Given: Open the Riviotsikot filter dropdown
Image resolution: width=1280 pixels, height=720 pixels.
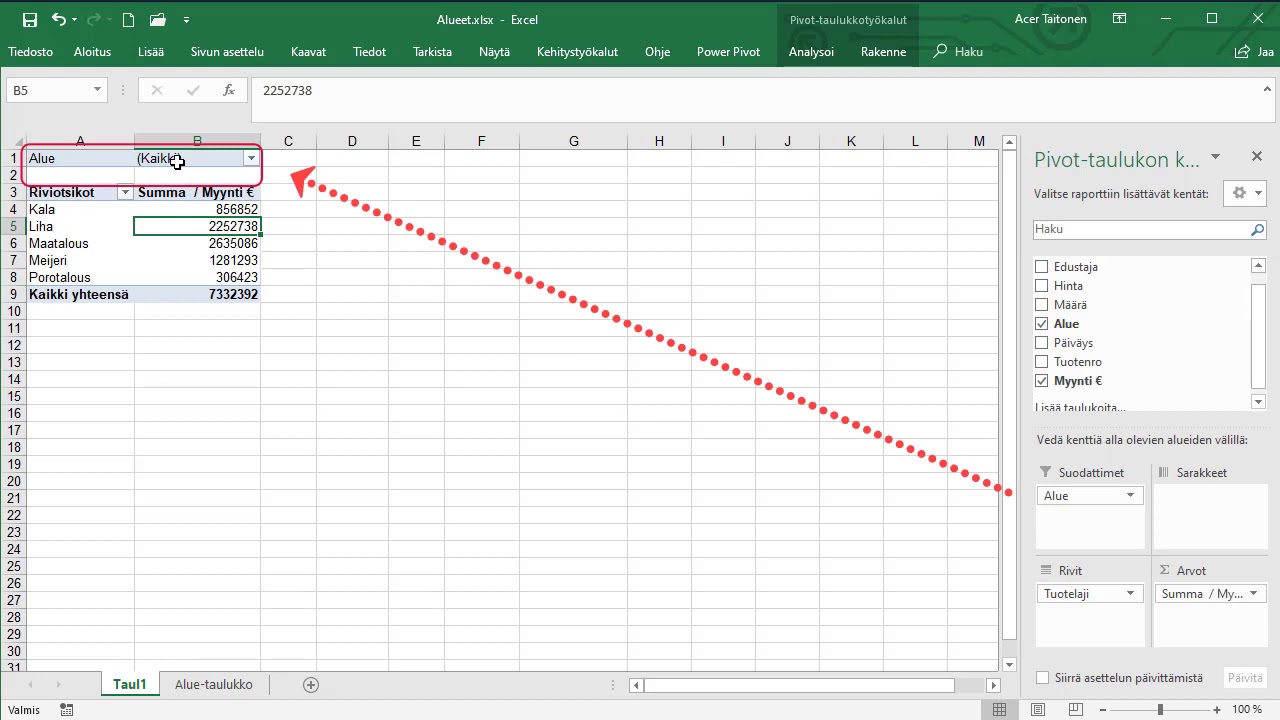Looking at the screenshot, I should pyautogui.click(x=125, y=192).
